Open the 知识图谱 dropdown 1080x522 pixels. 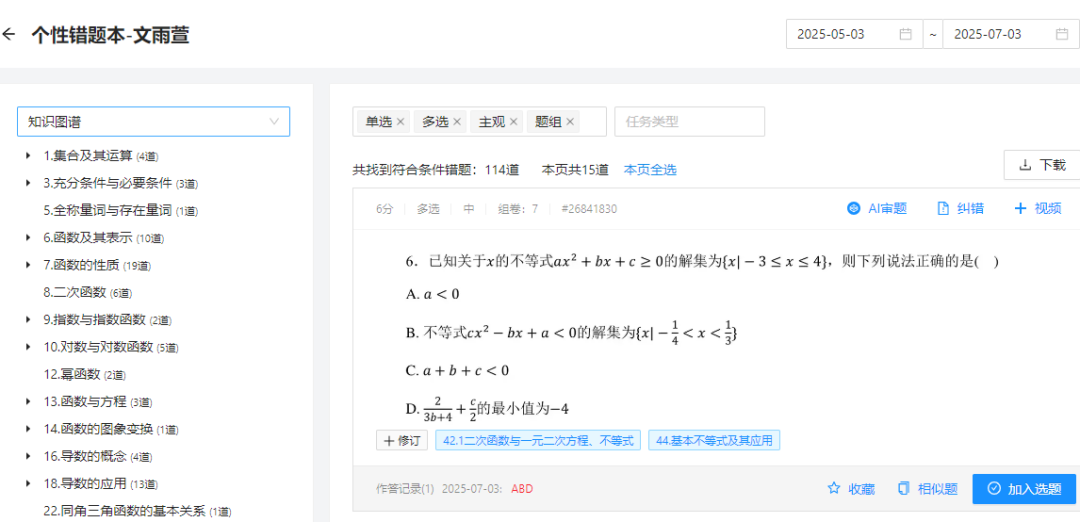point(153,122)
